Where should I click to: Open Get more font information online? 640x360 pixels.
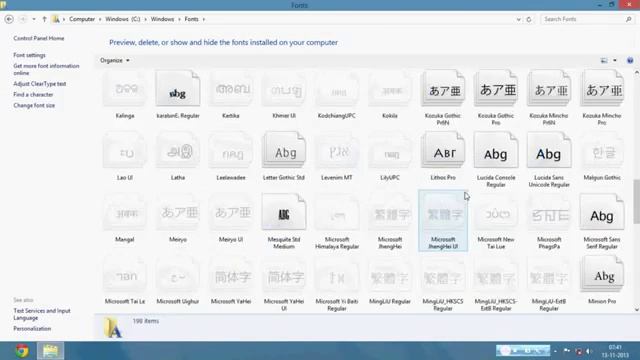tap(46, 69)
